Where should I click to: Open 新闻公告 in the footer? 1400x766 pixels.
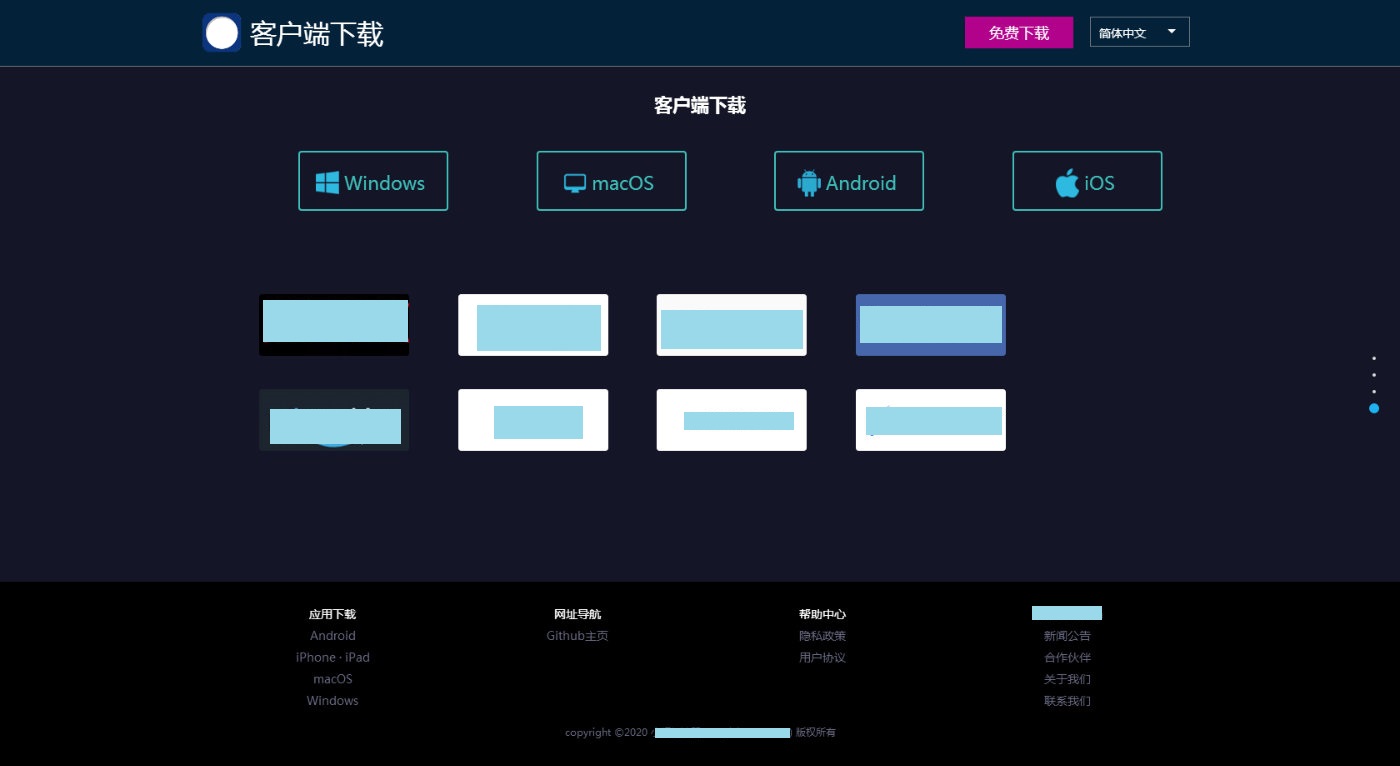click(1067, 636)
